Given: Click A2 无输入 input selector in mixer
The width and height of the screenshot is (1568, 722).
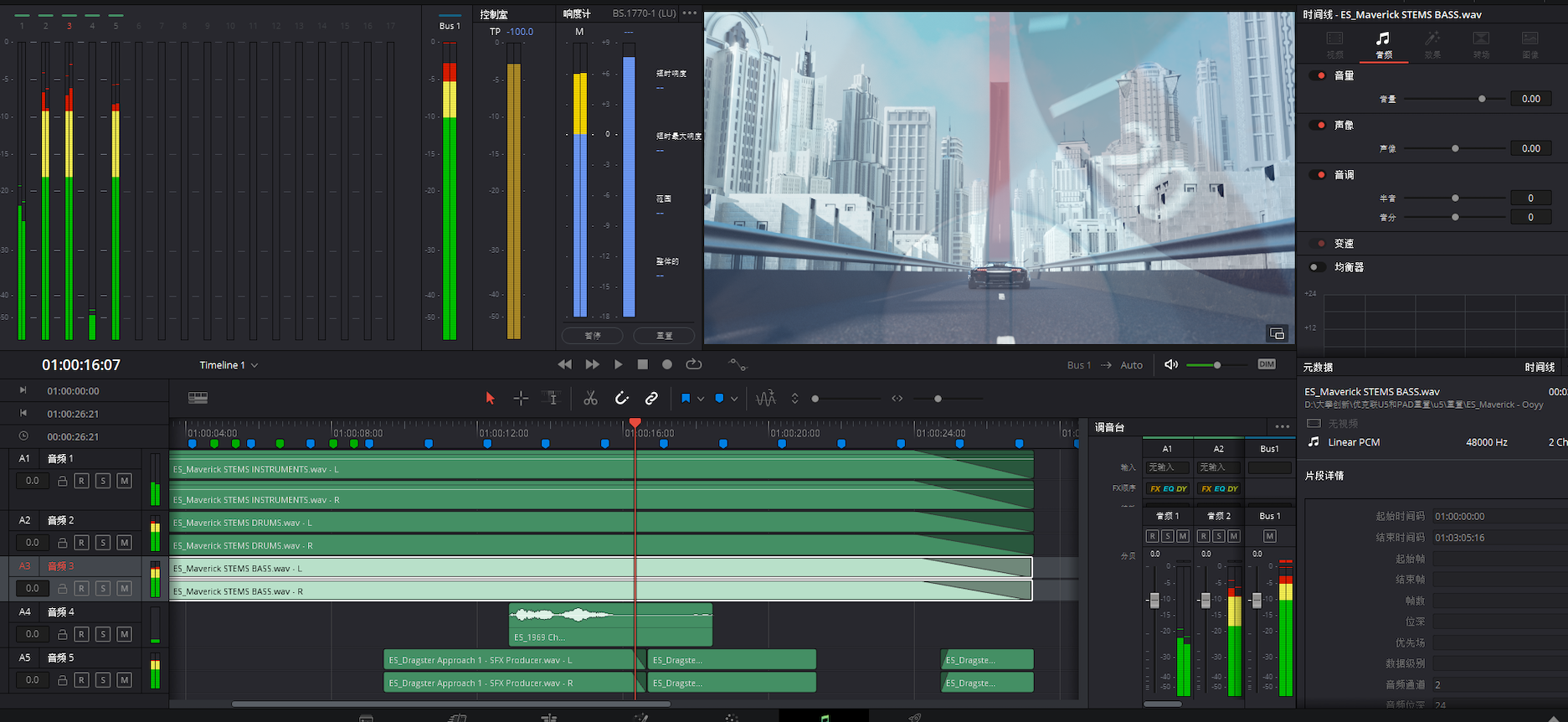Looking at the screenshot, I should pyautogui.click(x=1219, y=467).
